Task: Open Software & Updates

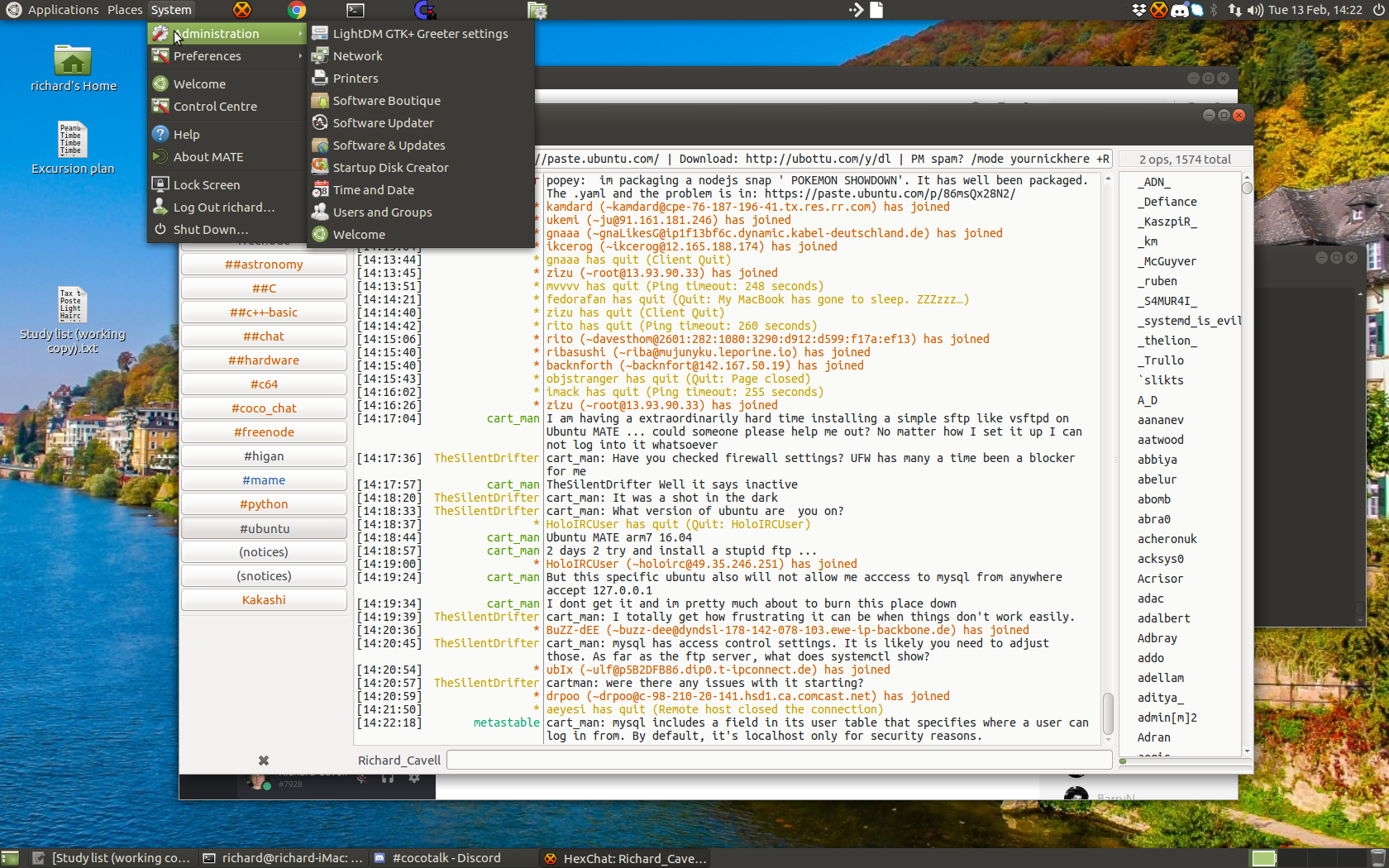Action: [x=420, y=145]
